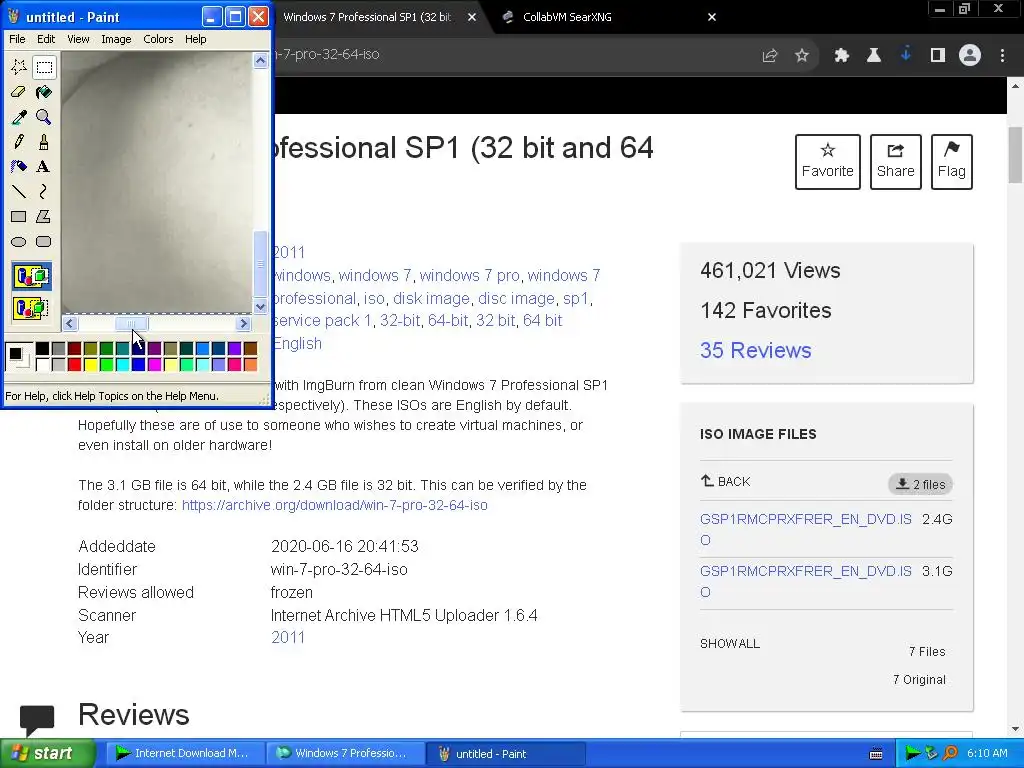Click the 'disk image' topic link
The width and height of the screenshot is (1024, 768).
[431, 298]
